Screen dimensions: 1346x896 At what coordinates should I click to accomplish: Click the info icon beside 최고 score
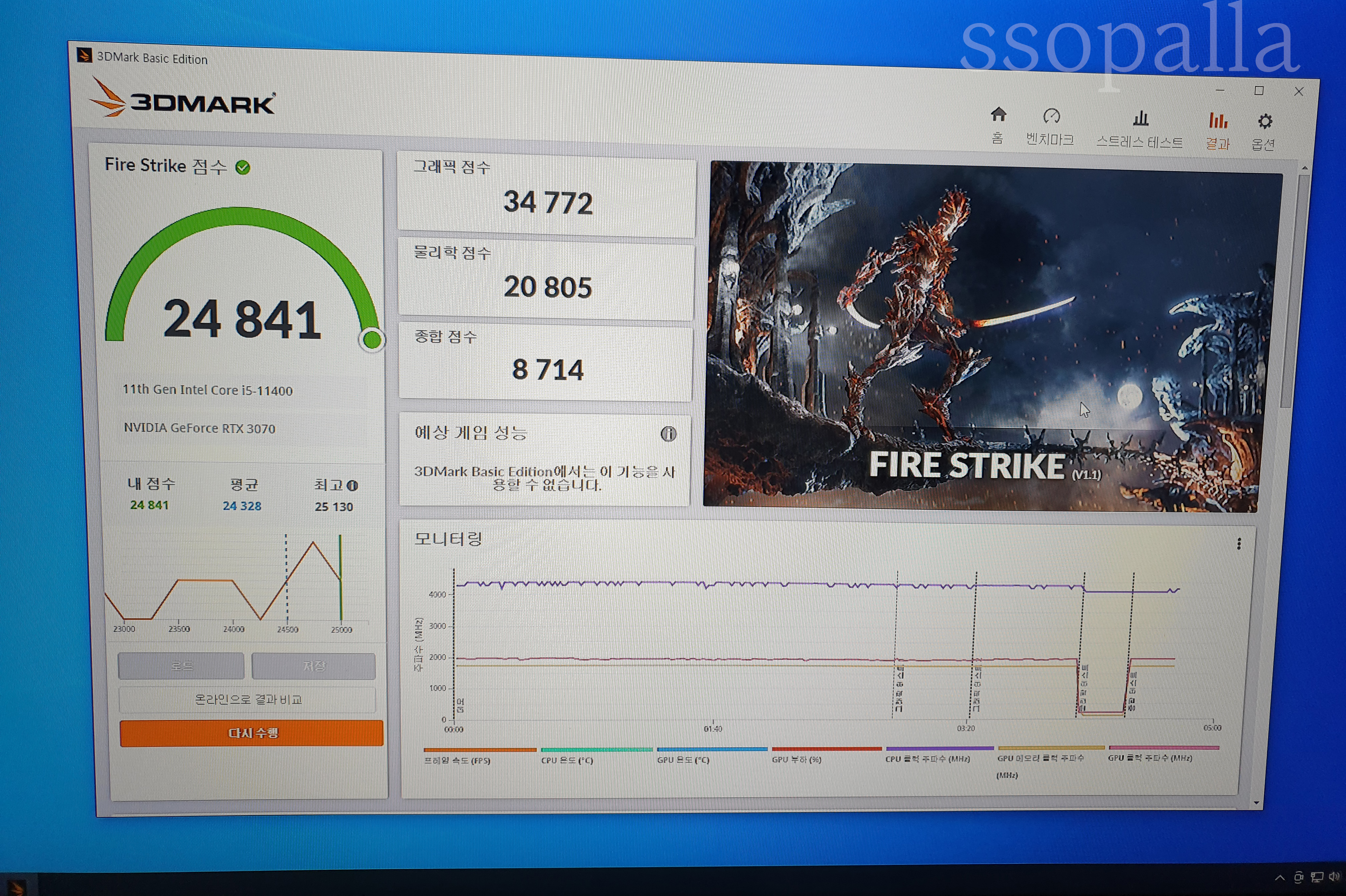pos(353,486)
